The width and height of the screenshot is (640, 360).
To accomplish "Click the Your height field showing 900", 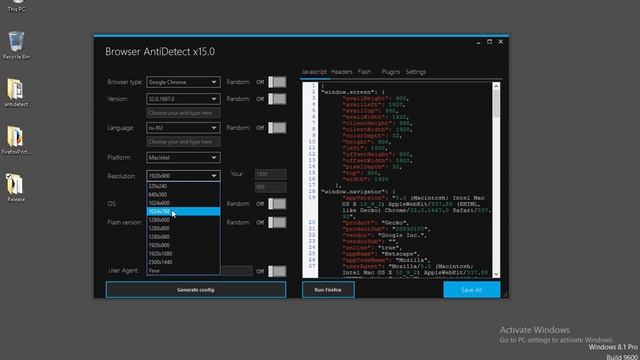I will (271, 187).
